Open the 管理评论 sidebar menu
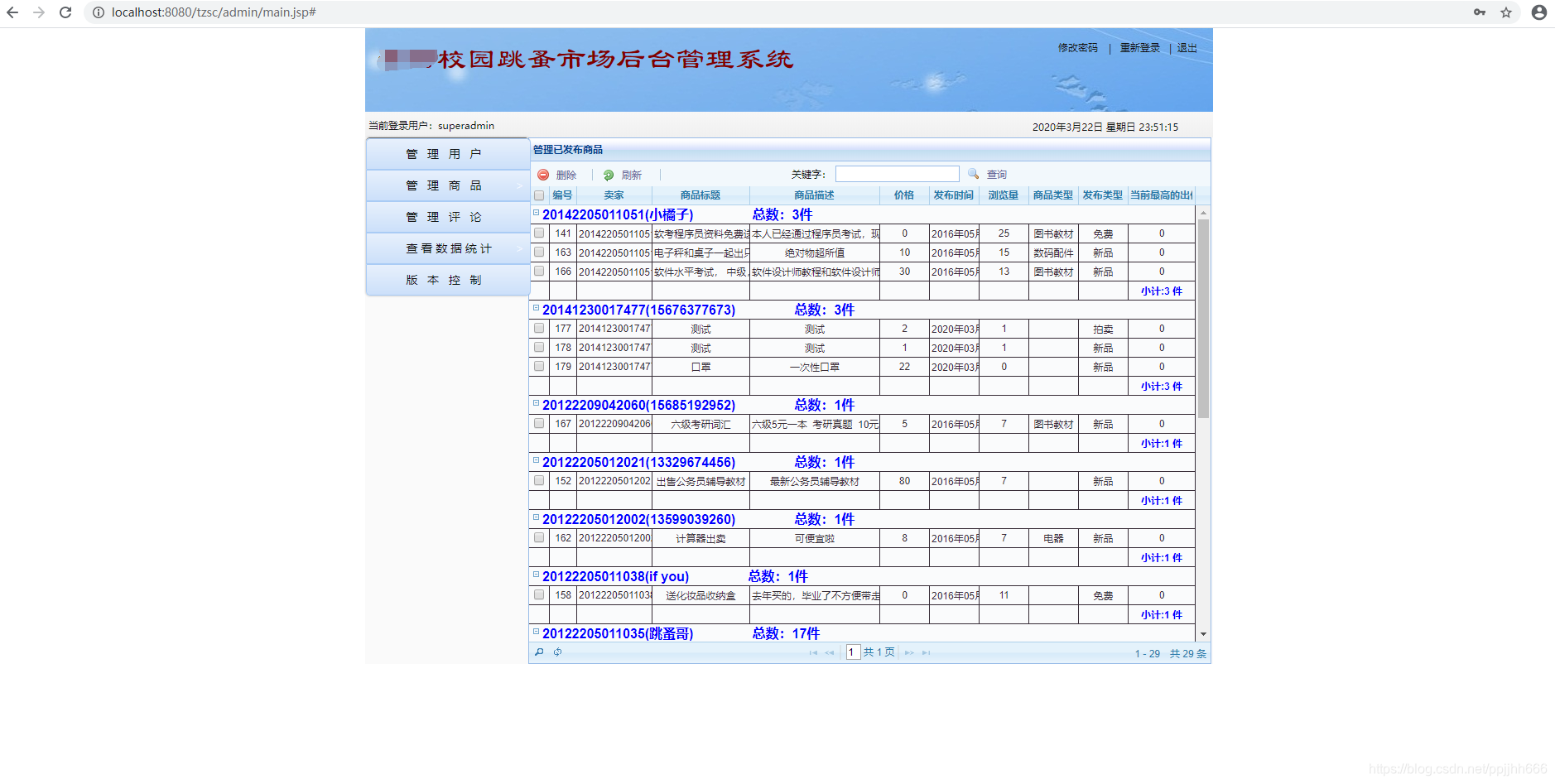This screenshot has height=784, width=1555. coord(447,217)
